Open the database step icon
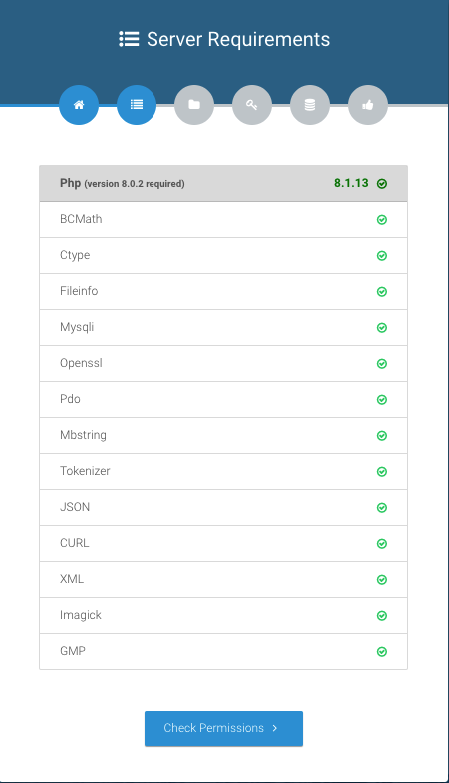 [310, 105]
